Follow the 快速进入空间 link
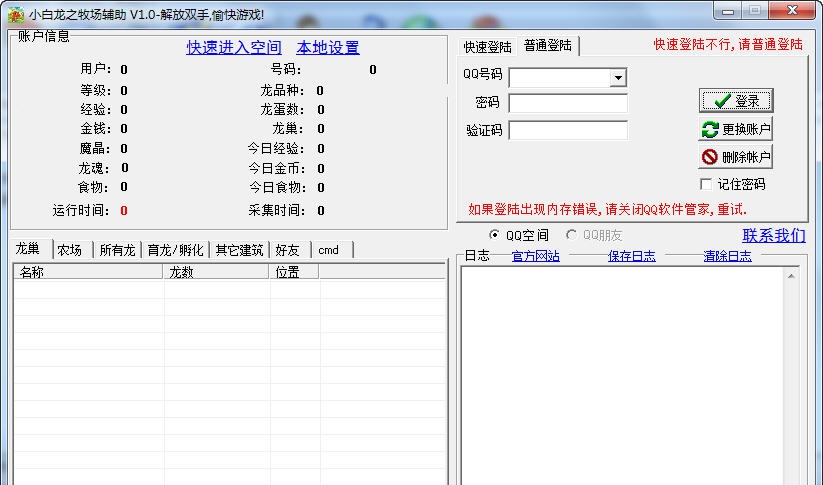Image resolution: width=823 pixels, height=485 pixels. pos(234,48)
